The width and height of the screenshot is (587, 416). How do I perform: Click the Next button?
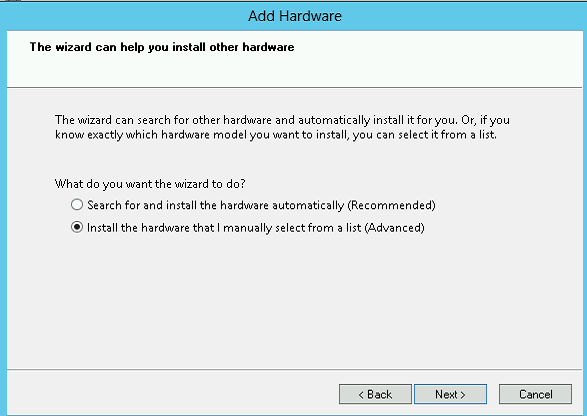pyautogui.click(x=450, y=394)
